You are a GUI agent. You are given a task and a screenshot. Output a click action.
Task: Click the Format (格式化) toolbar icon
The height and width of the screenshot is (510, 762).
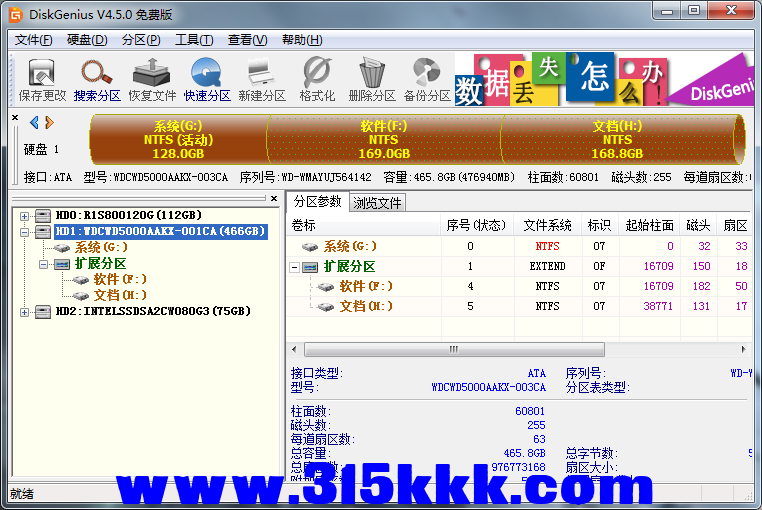click(x=317, y=80)
